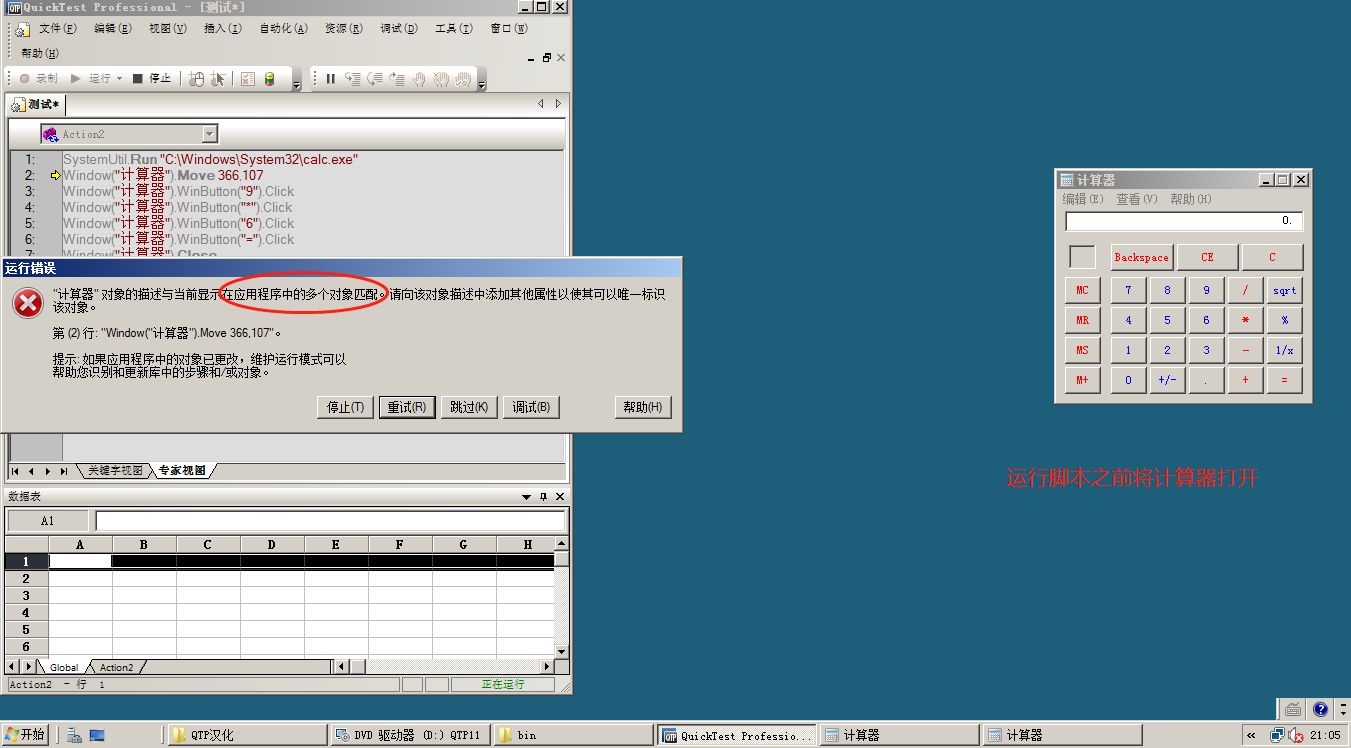Click the enable/disable breakpoints hand icon
Image resolution: width=1351 pixels, height=748 pixels.
(x=463, y=79)
